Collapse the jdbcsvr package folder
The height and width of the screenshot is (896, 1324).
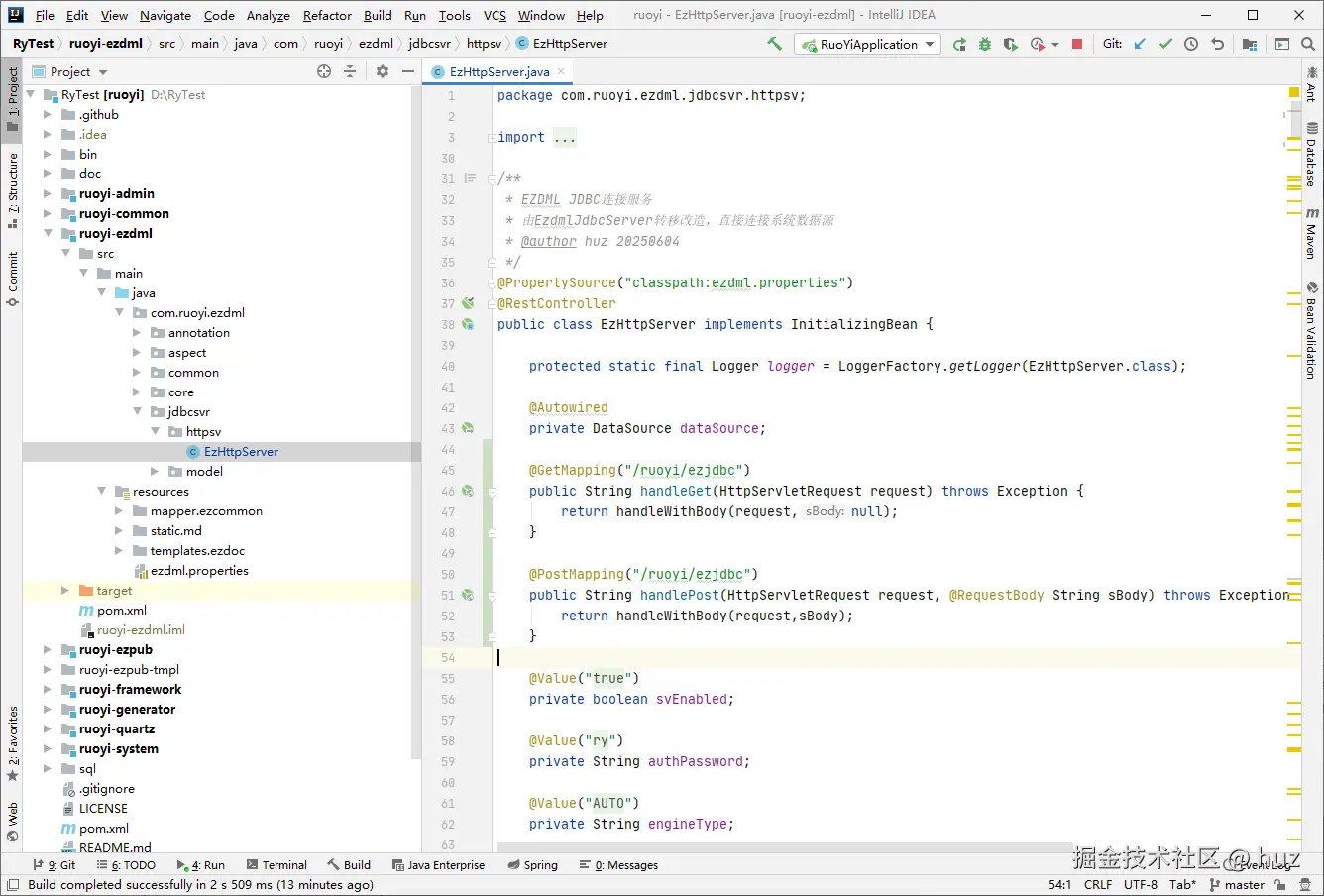pyautogui.click(x=138, y=412)
